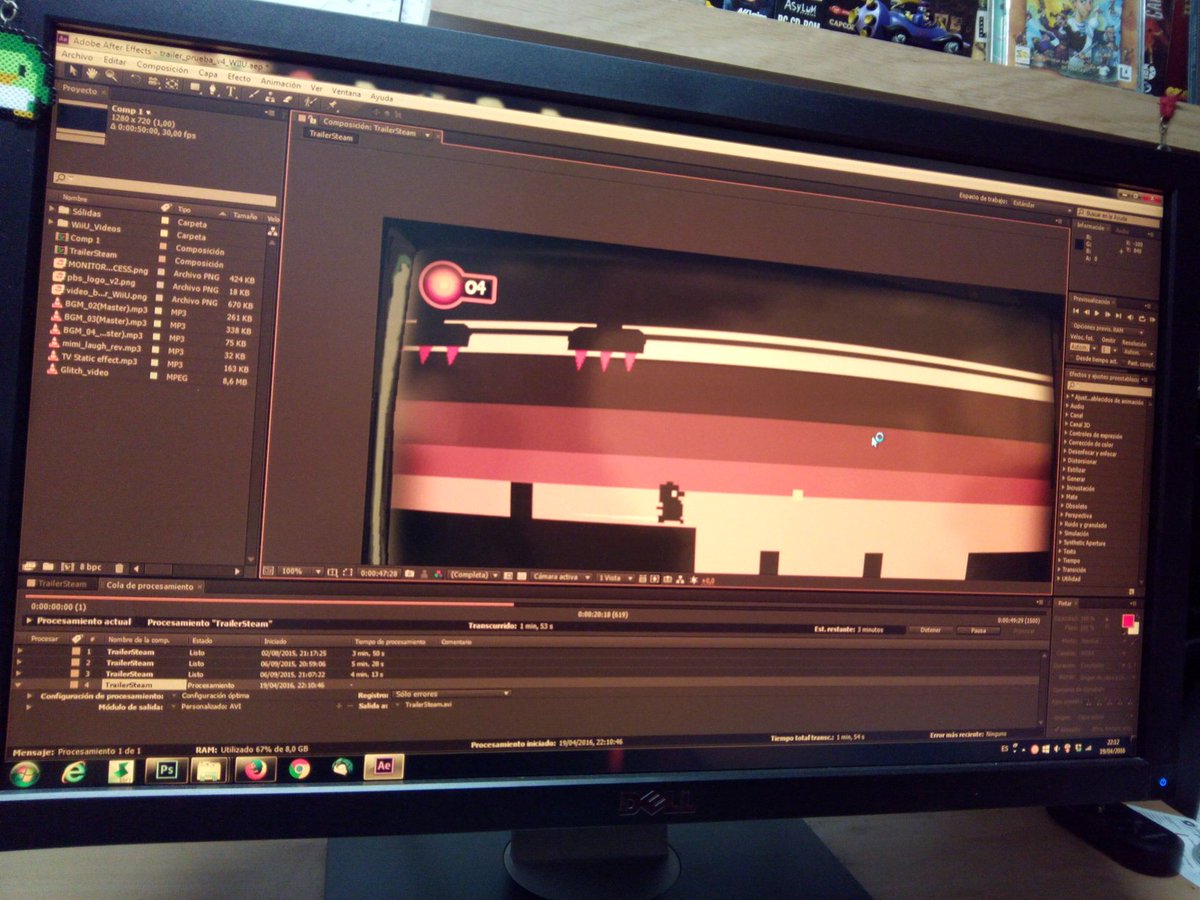This screenshot has width=1200, height=900.
Task: Select the Eraser tool
Action: (287, 99)
